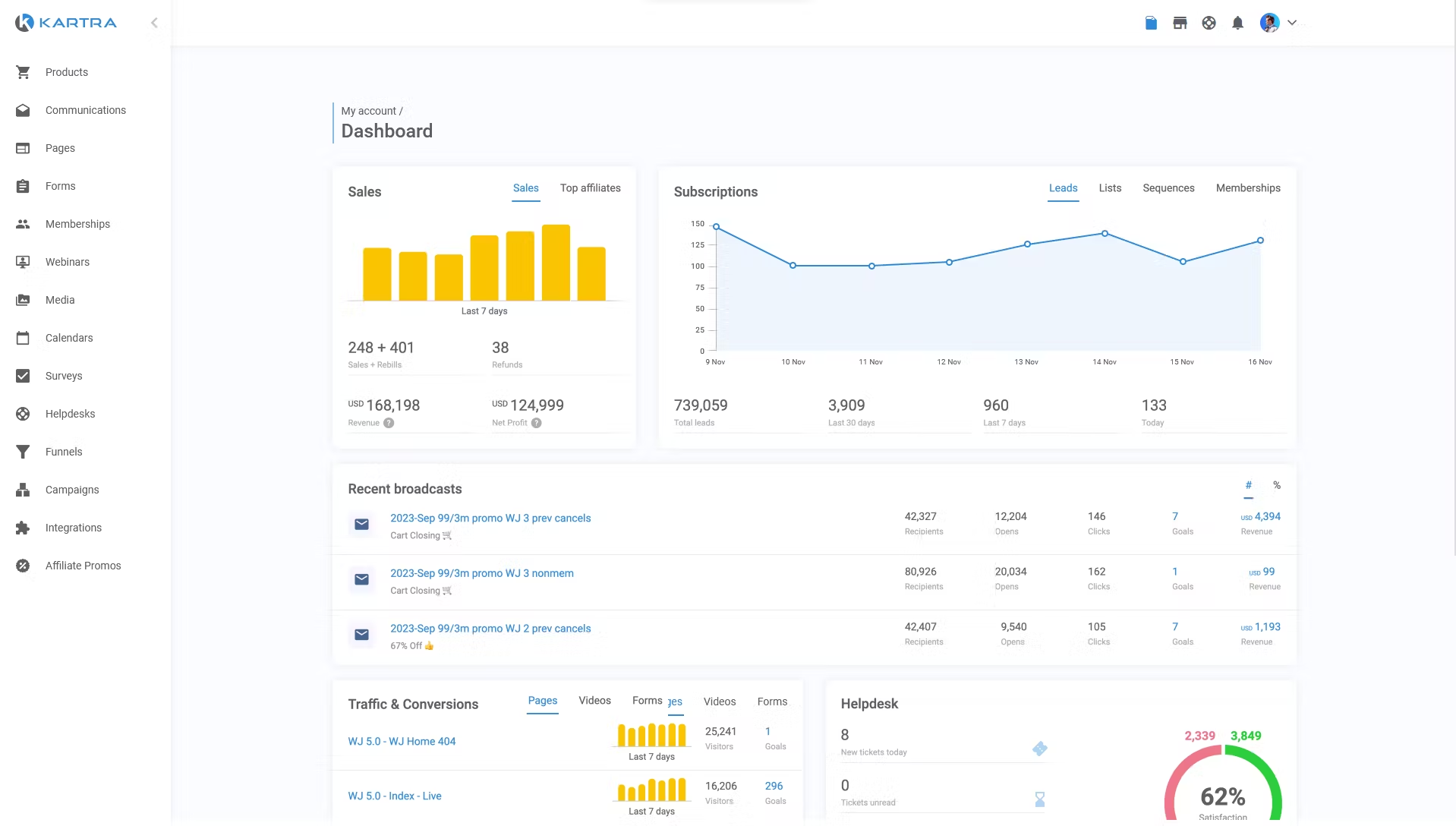Open the notifications bell
The height and width of the screenshot is (826, 1456).
point(1237,23)
